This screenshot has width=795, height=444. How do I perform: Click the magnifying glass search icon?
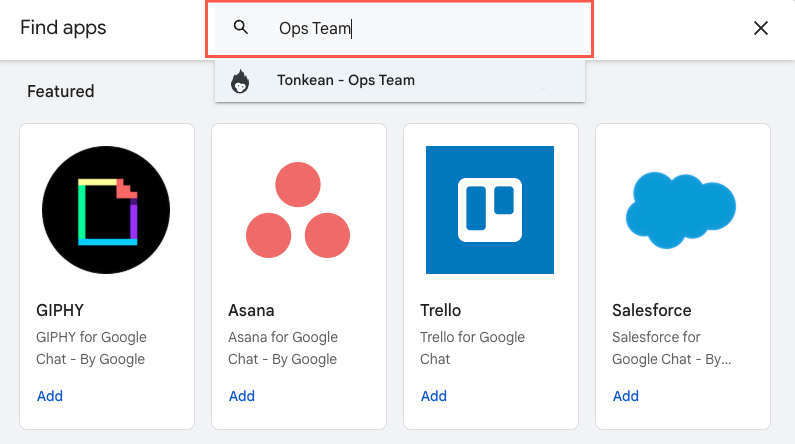(241, 27)
